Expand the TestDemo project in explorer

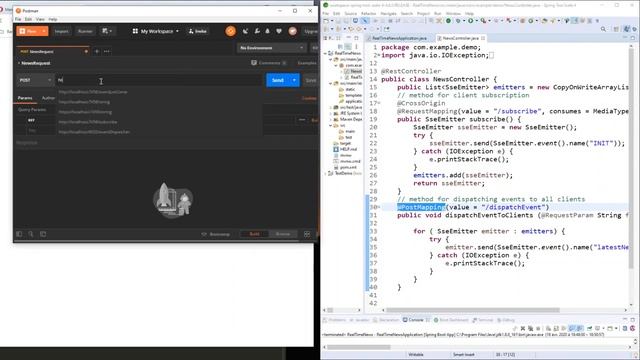(326, 173)
